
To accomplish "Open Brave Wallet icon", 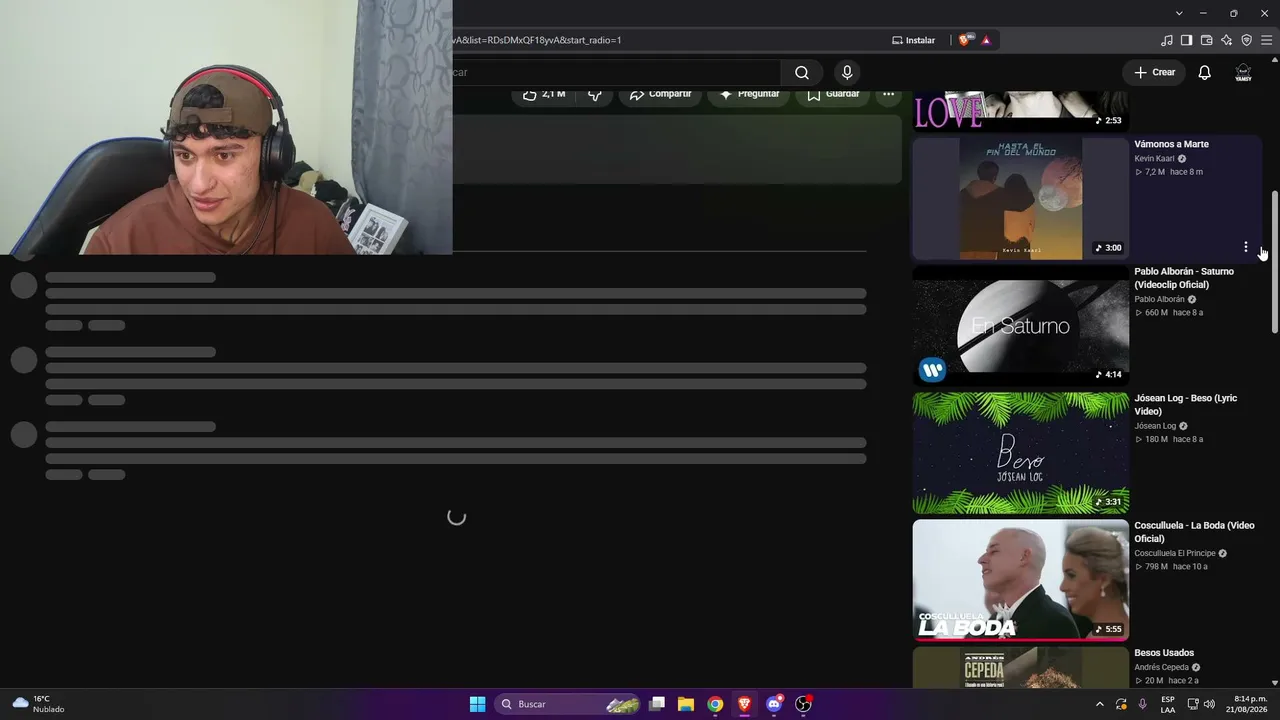I will 1207,40.
